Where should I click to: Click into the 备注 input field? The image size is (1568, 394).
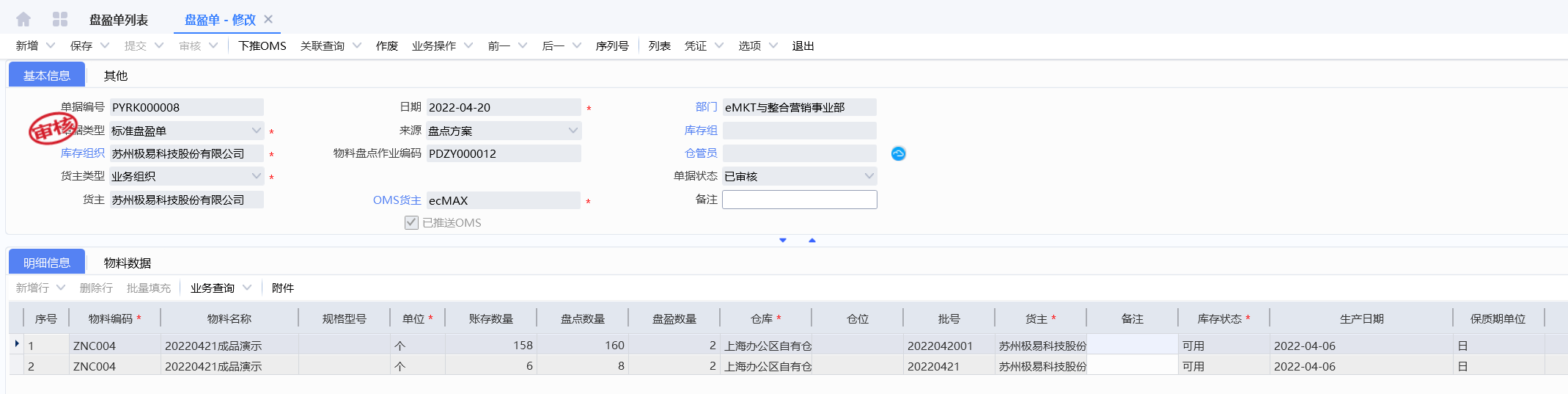point(800,200)
